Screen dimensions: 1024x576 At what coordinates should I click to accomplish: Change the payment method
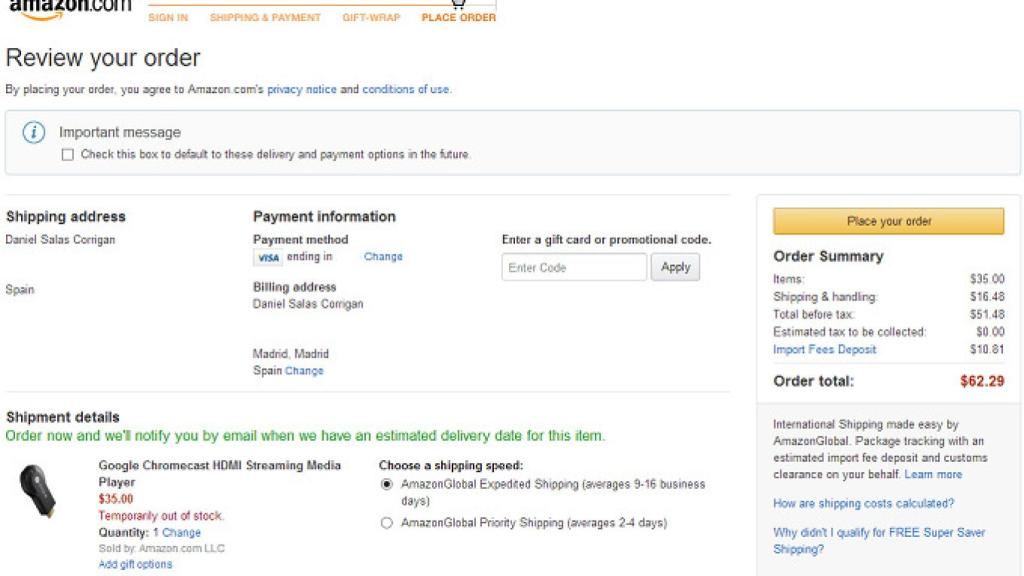click(x=383, y=257)
